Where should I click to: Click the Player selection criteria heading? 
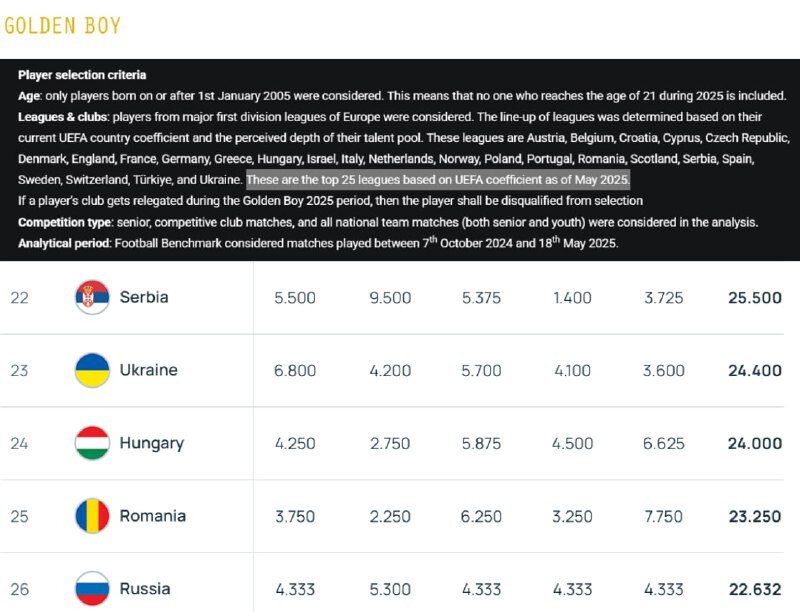(x=82, y=75)
